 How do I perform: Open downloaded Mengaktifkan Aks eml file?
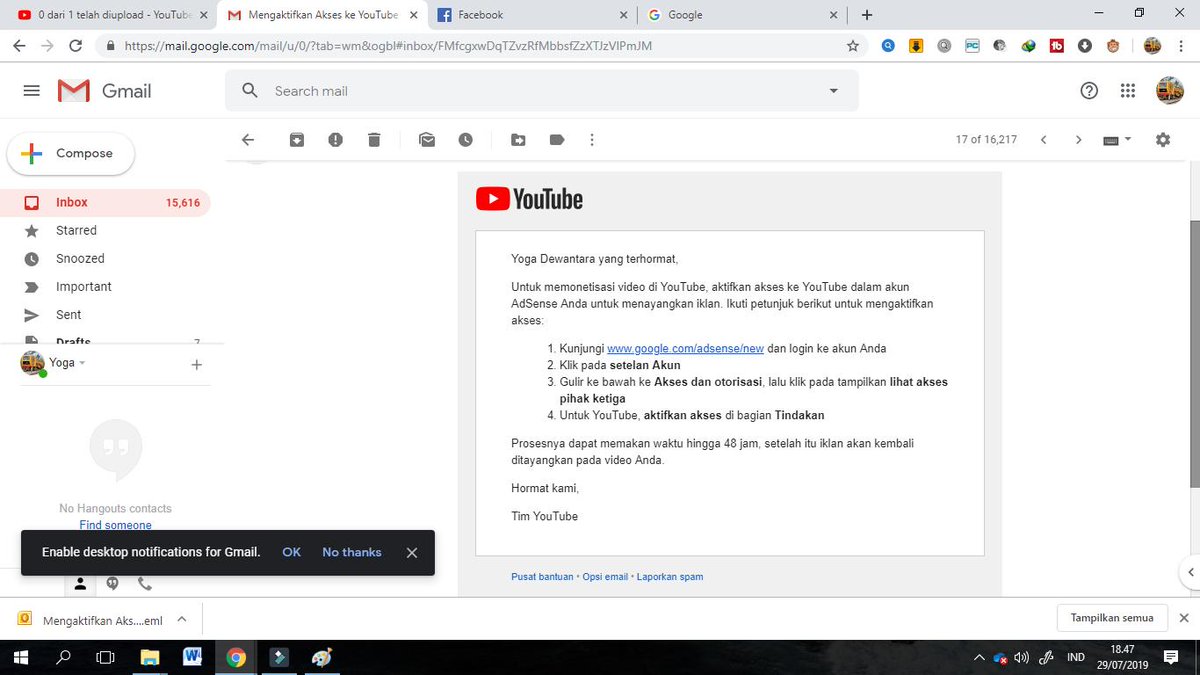pyautogui.click(x=91, y=619)
